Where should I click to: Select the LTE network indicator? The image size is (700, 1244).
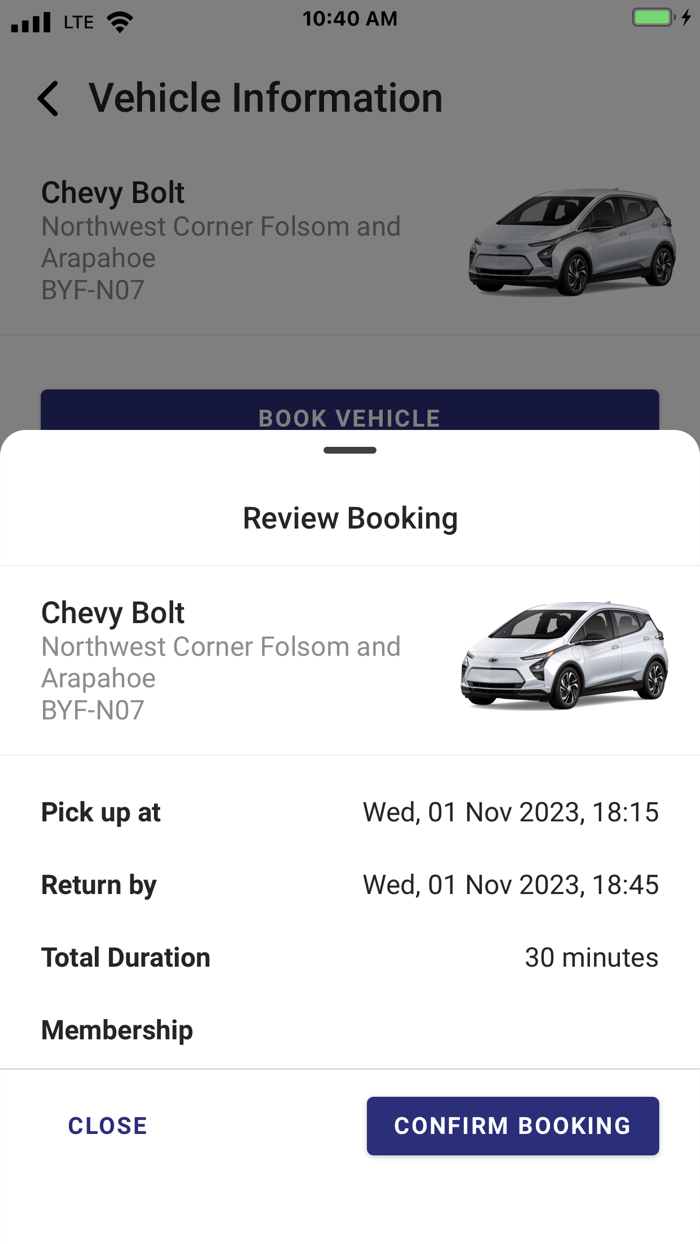(x=77, y=20)
